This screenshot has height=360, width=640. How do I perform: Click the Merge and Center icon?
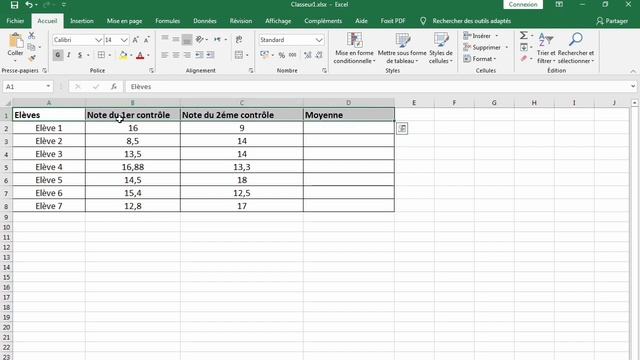(239, 55)
